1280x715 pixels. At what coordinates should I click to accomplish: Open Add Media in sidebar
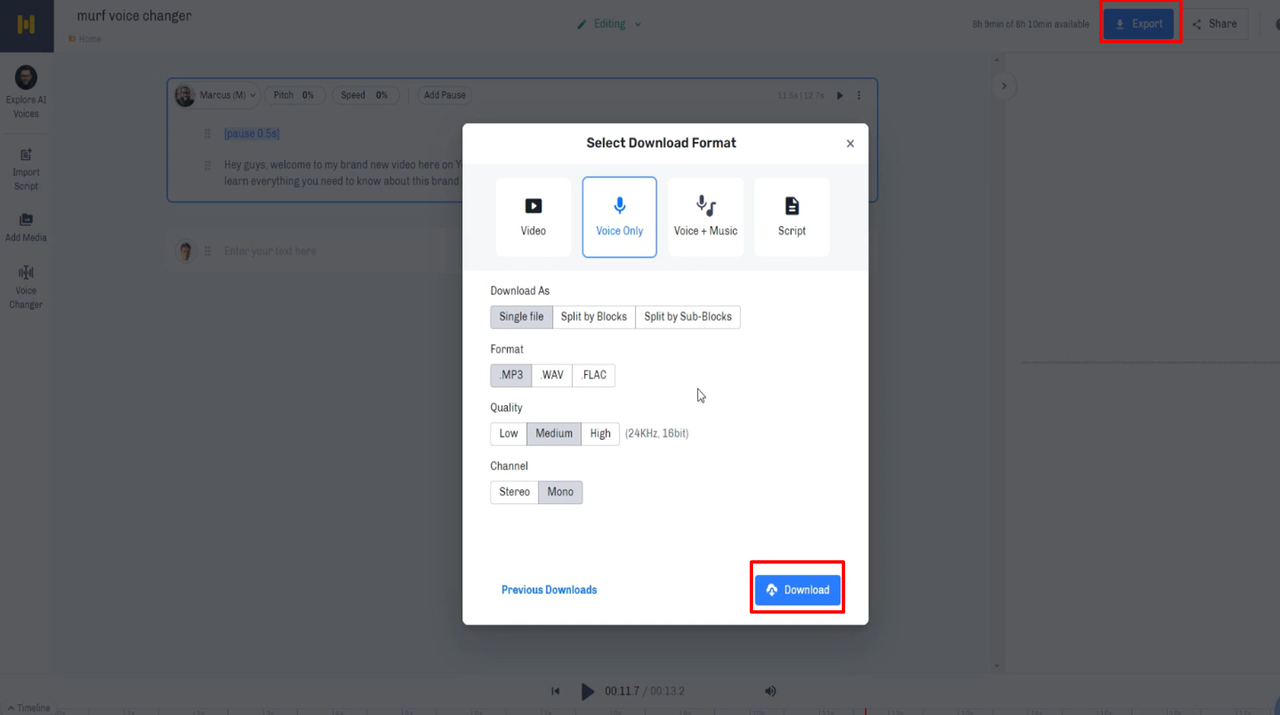[x=26, y=228]
